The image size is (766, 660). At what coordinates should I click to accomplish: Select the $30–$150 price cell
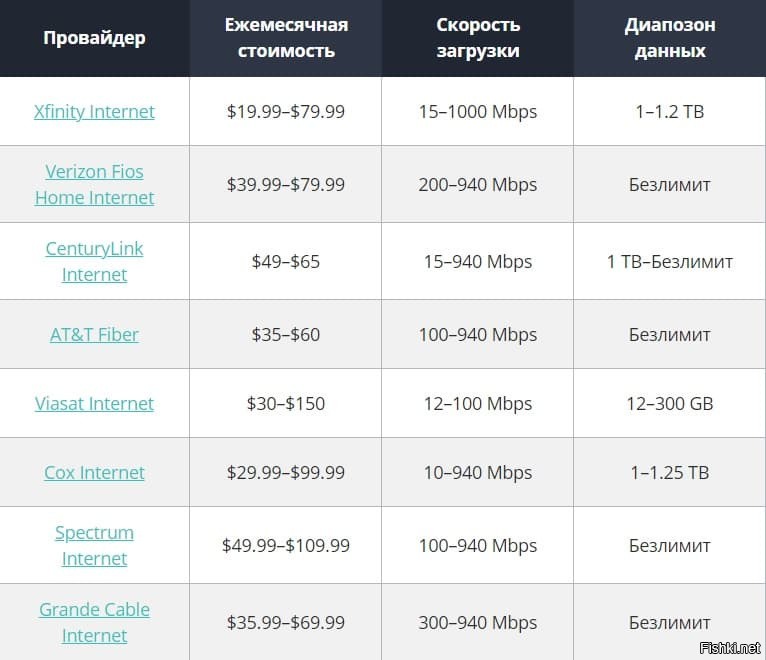click(x=286, y=404)
